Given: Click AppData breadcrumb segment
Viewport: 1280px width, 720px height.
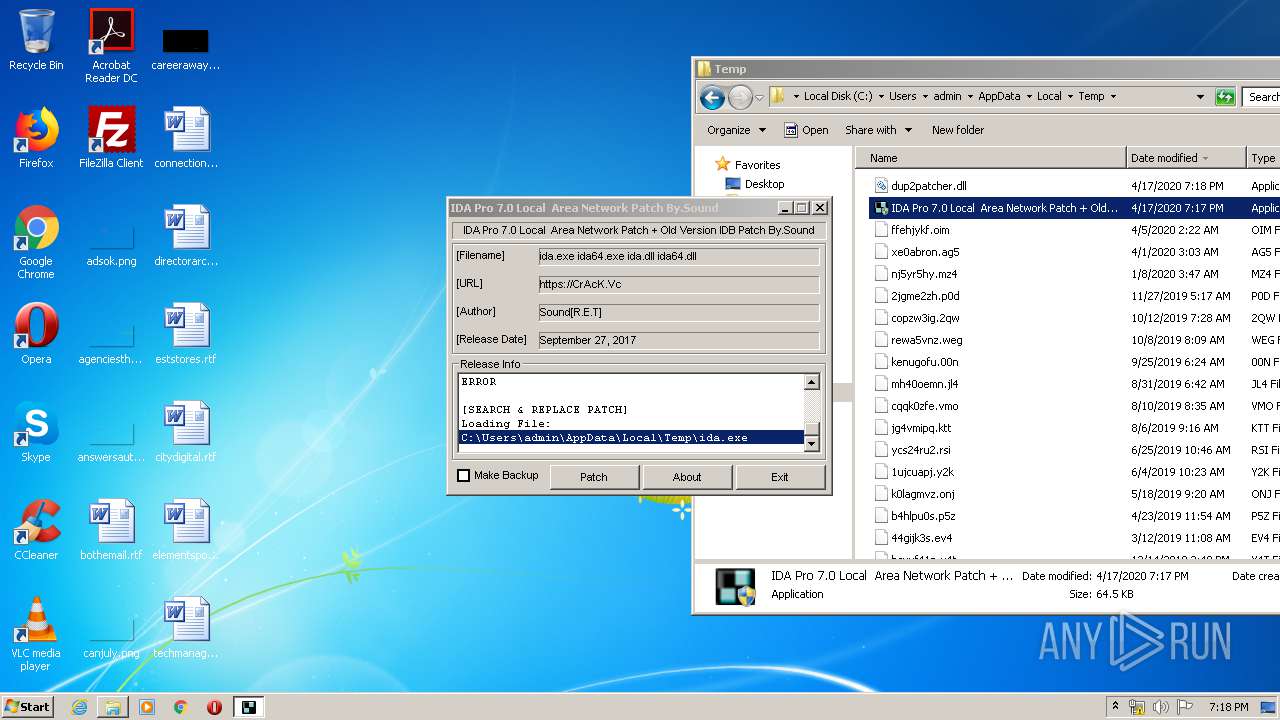Looking at the screenshot, I should (999, 97).
